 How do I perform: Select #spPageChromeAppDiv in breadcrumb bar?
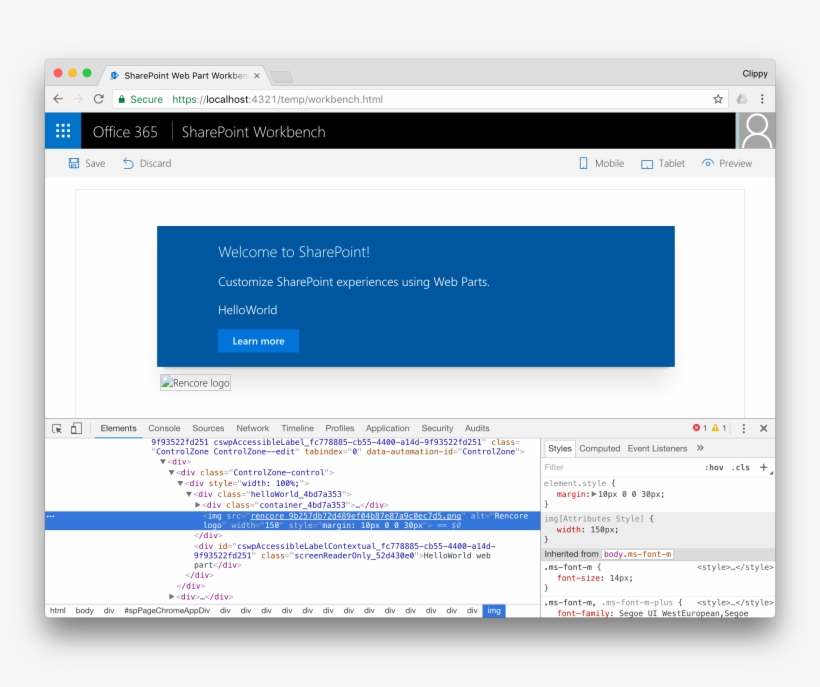pyautogui.click(x=167, y=611)
